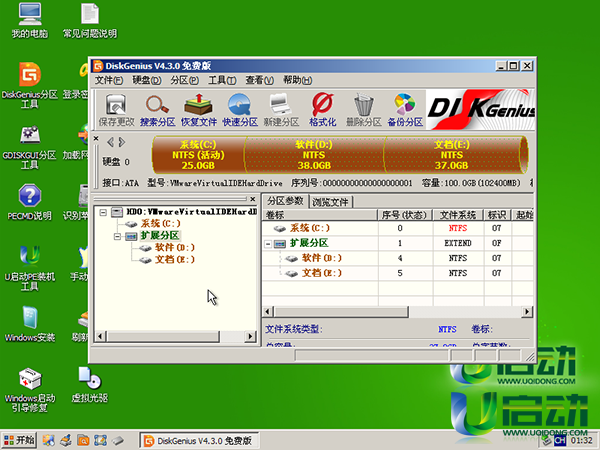Launch GDISKGUI分区工具 desktop shortcut
The height and width of the screenshot is (450, 600).
(30, 147)
